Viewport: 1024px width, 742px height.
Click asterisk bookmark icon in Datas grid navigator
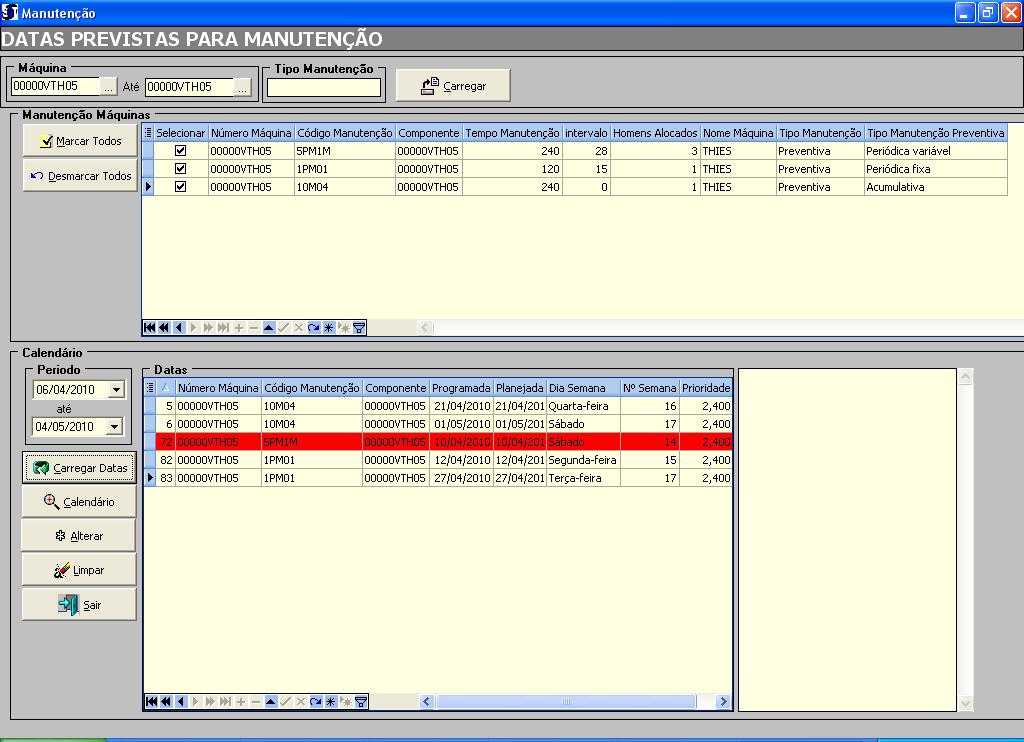pyautogui.click(x=329, y=702)
